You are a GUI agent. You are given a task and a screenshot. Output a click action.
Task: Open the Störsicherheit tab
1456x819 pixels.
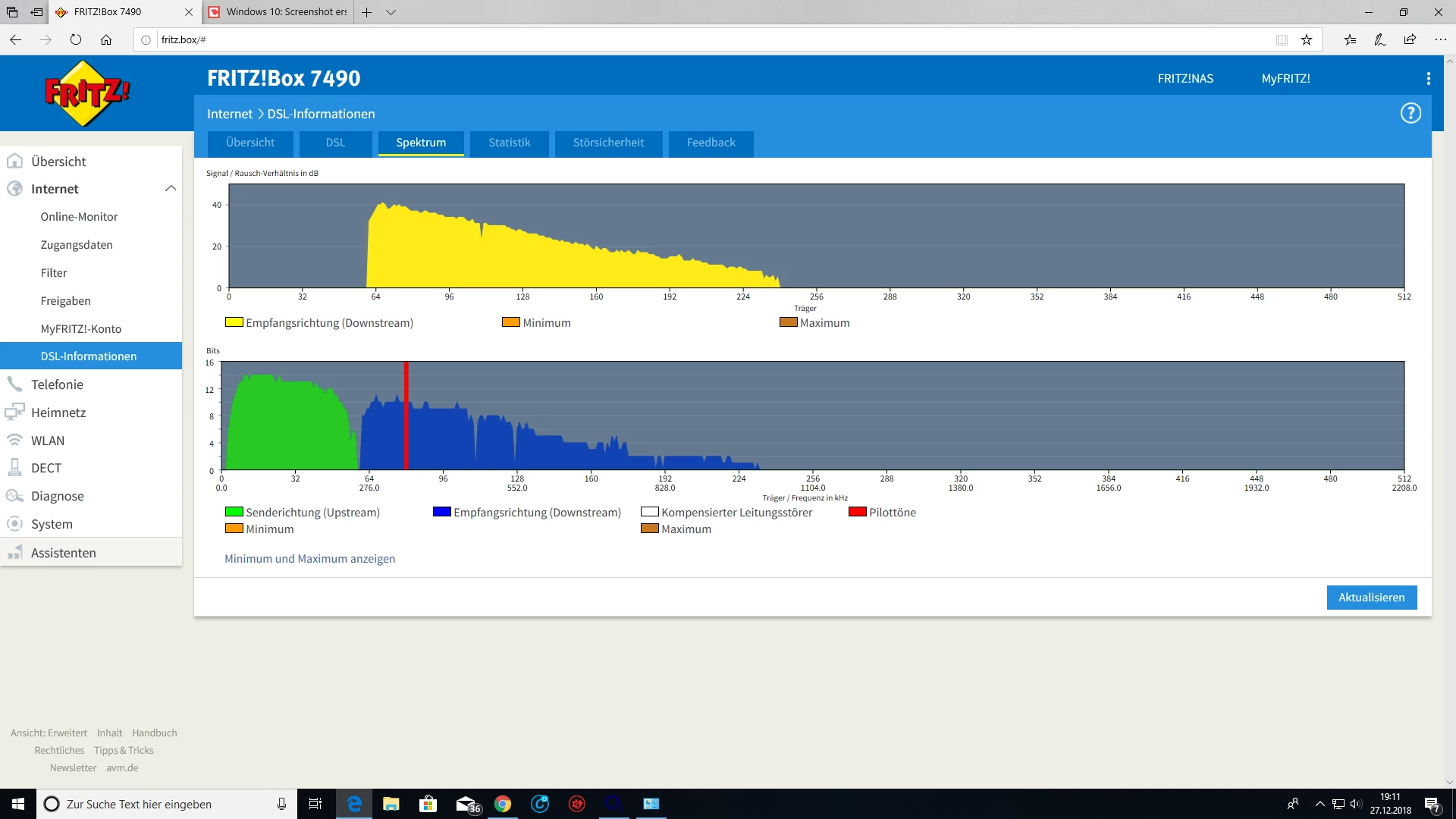608,143
